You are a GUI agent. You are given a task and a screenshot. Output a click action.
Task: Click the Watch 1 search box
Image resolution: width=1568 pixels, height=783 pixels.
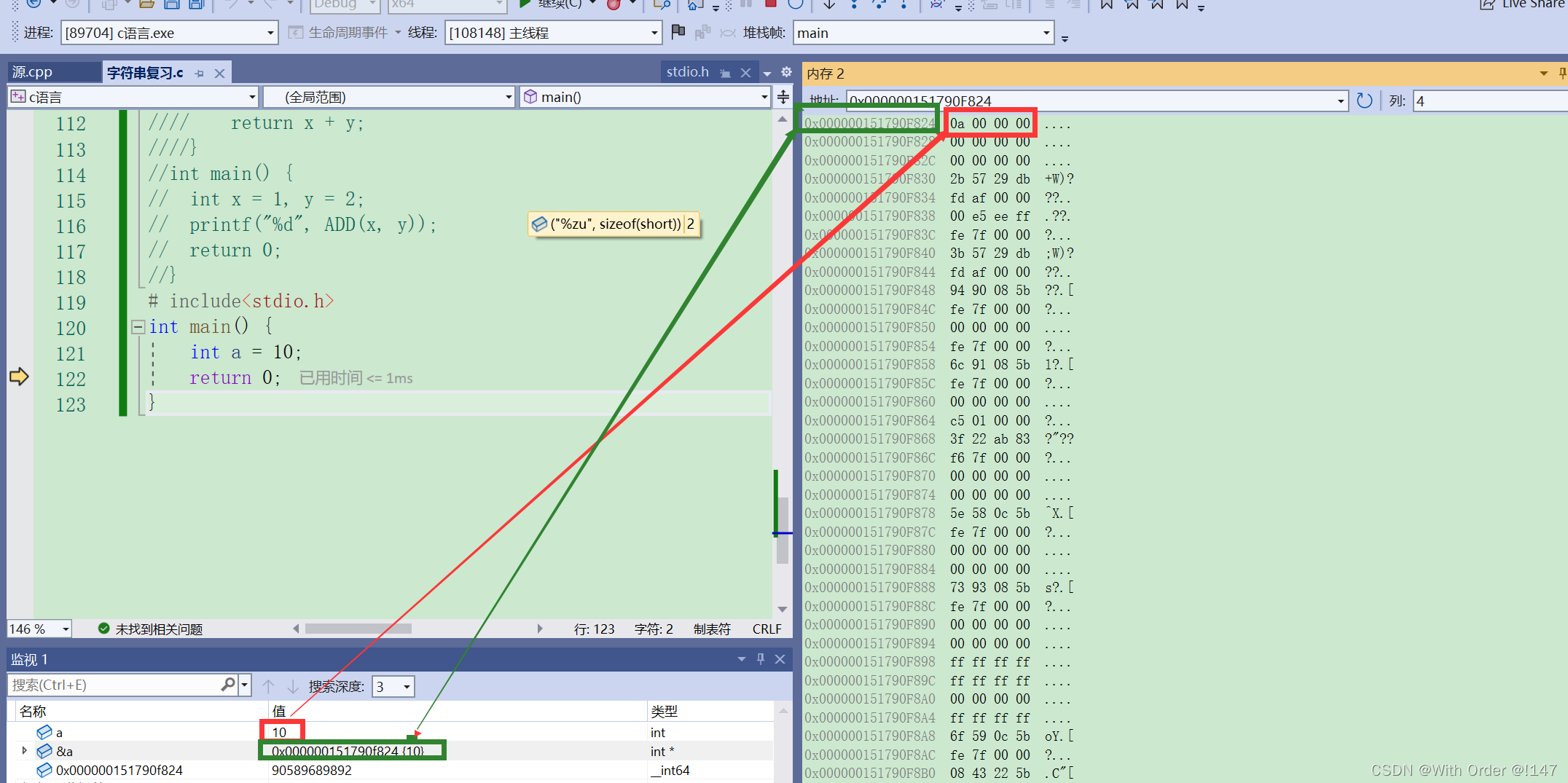(x=115, y=685)
